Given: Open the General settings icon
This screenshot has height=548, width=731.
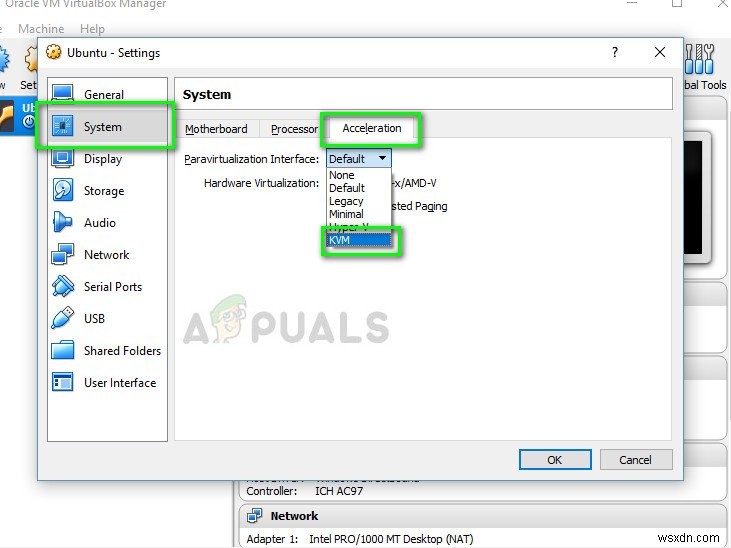Looking at the screenshot, I should click(x=62, y=93).
